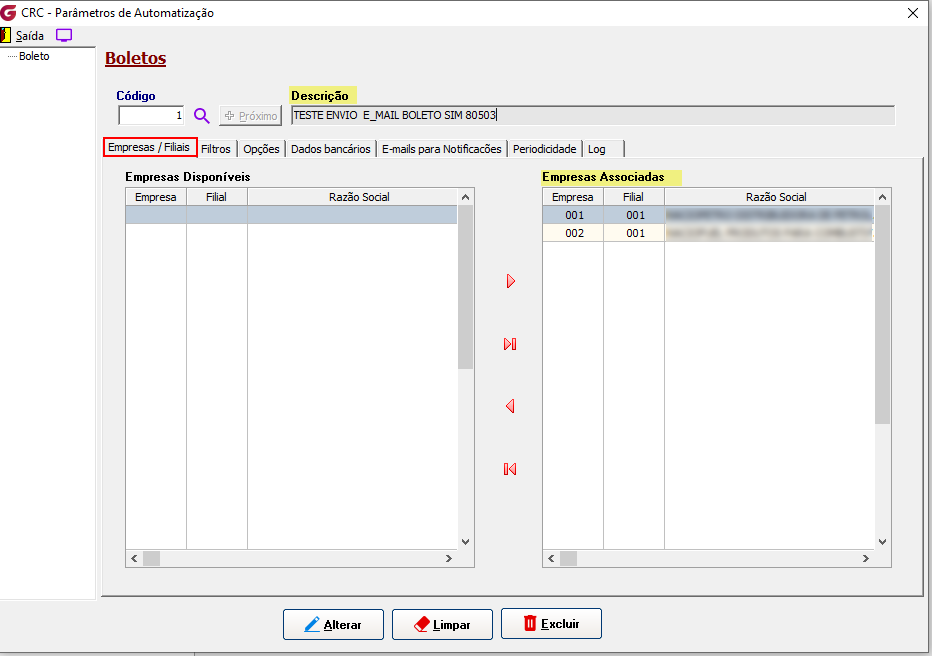932x656 pixels.
Task: Switch to the Periodicidade tab
Action: point(544,149)
